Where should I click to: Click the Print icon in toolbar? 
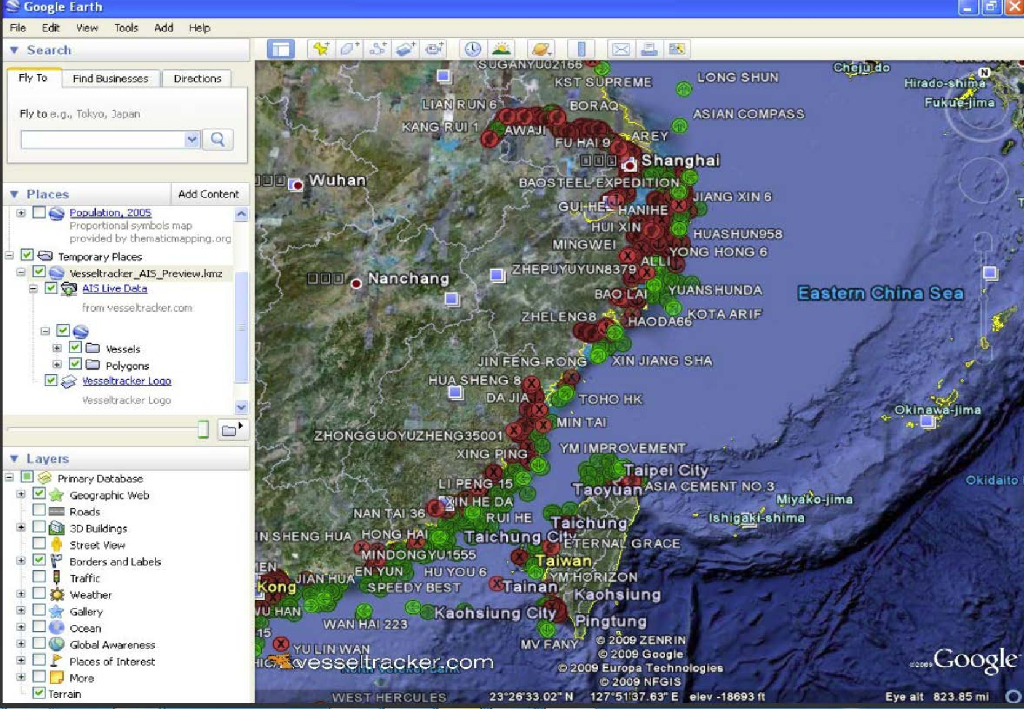(649, 48)
